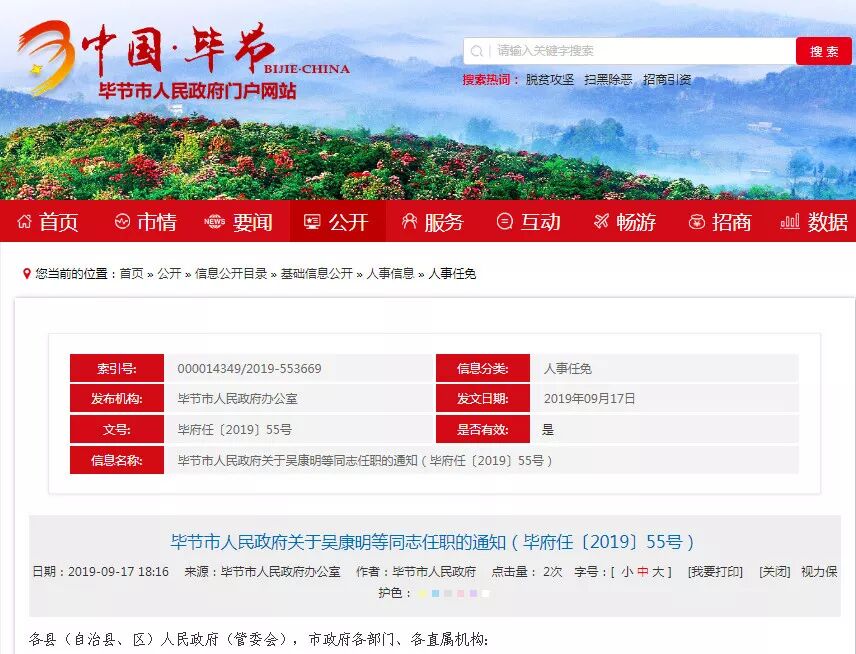Select the pink eye-protection color swatch
This screenshot has height=654, width=856.
(460, 593)
